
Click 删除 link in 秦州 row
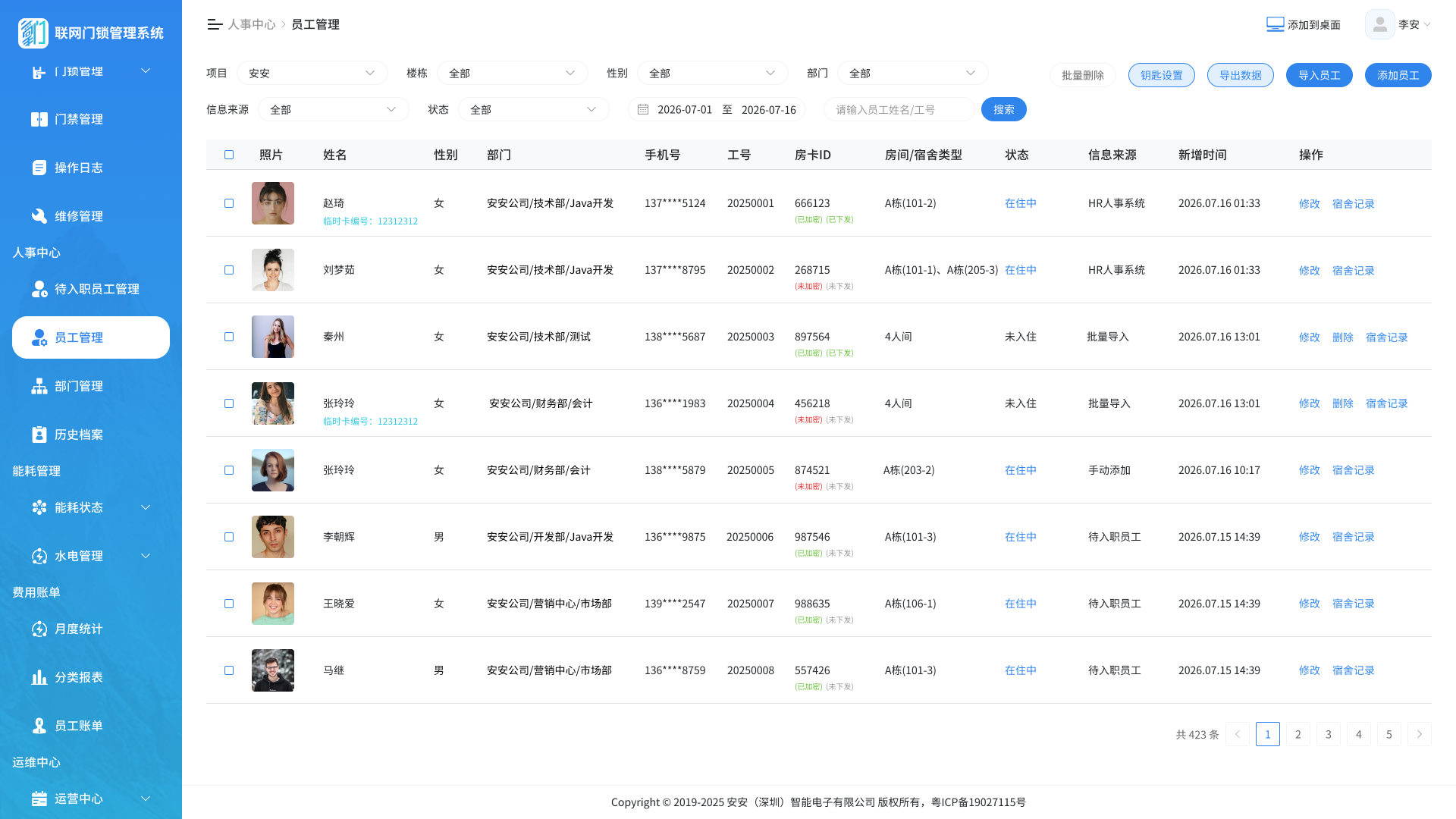click(x=1343, y=337)
